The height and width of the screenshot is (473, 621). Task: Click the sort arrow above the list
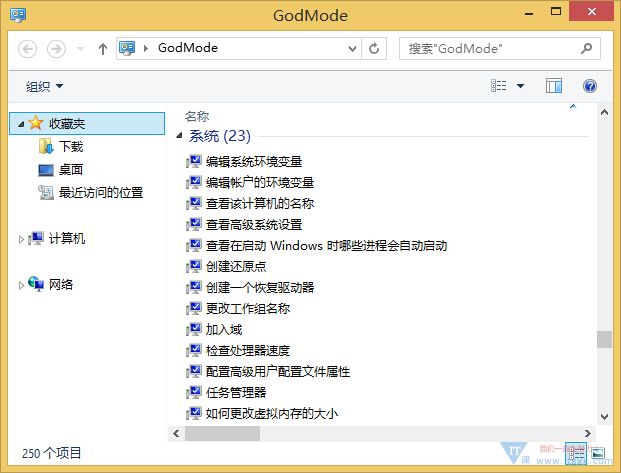(x=573, y=106)
